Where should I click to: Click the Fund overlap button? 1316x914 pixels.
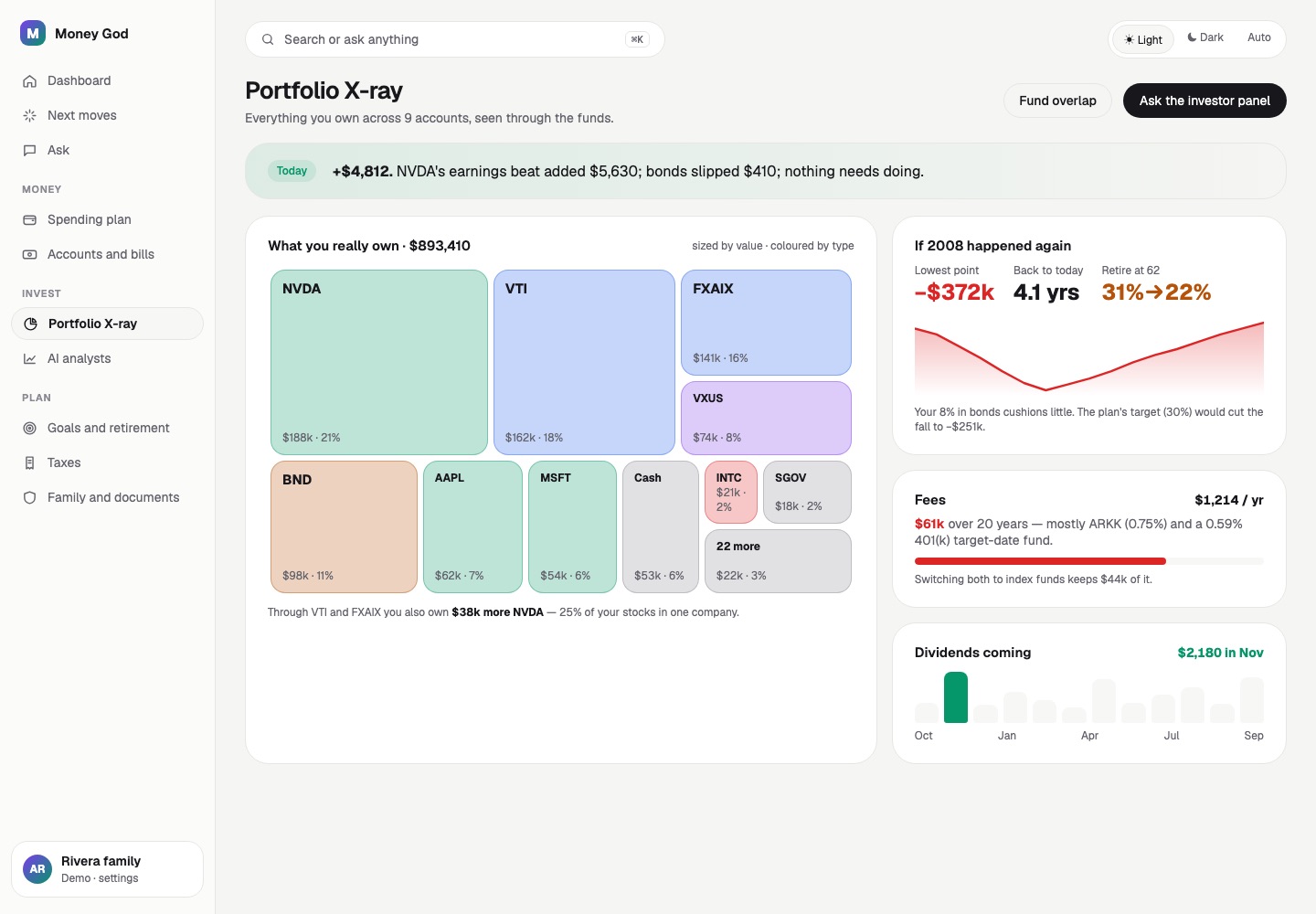(x=1057, y=101)
